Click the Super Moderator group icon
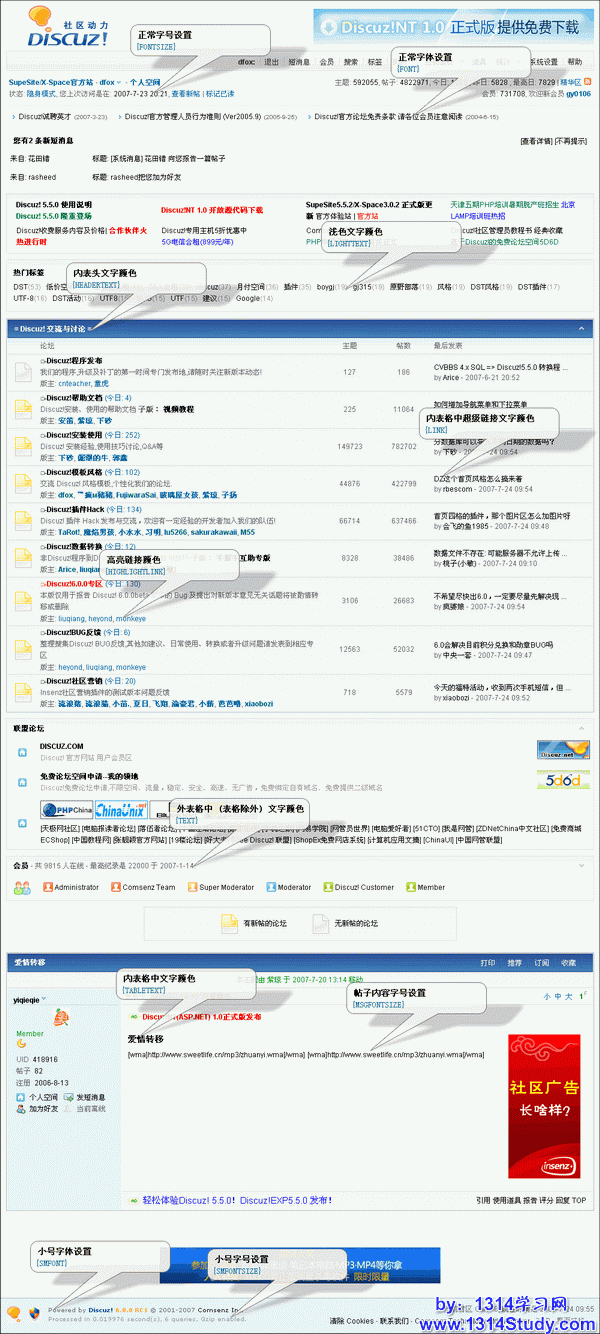The width and height of the screenshot is (600, 1334). pos(192,887)
